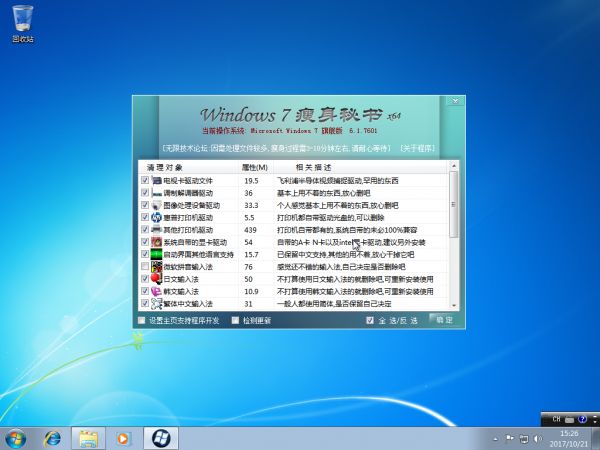Click the 图像处理设备驱动 camera icon
600x450 pixels.
157,205
